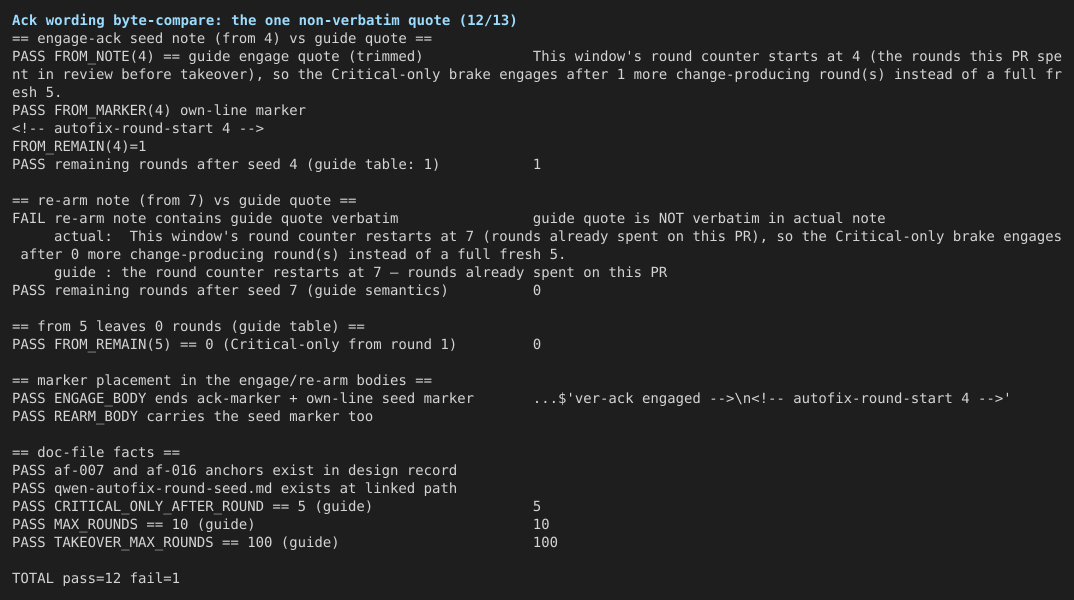Image resolution: width=1074 pixels, height=600 pixels.
Task: Click the 'autofix-round-start 4' HTML comment line
Action: coord(138,129)
